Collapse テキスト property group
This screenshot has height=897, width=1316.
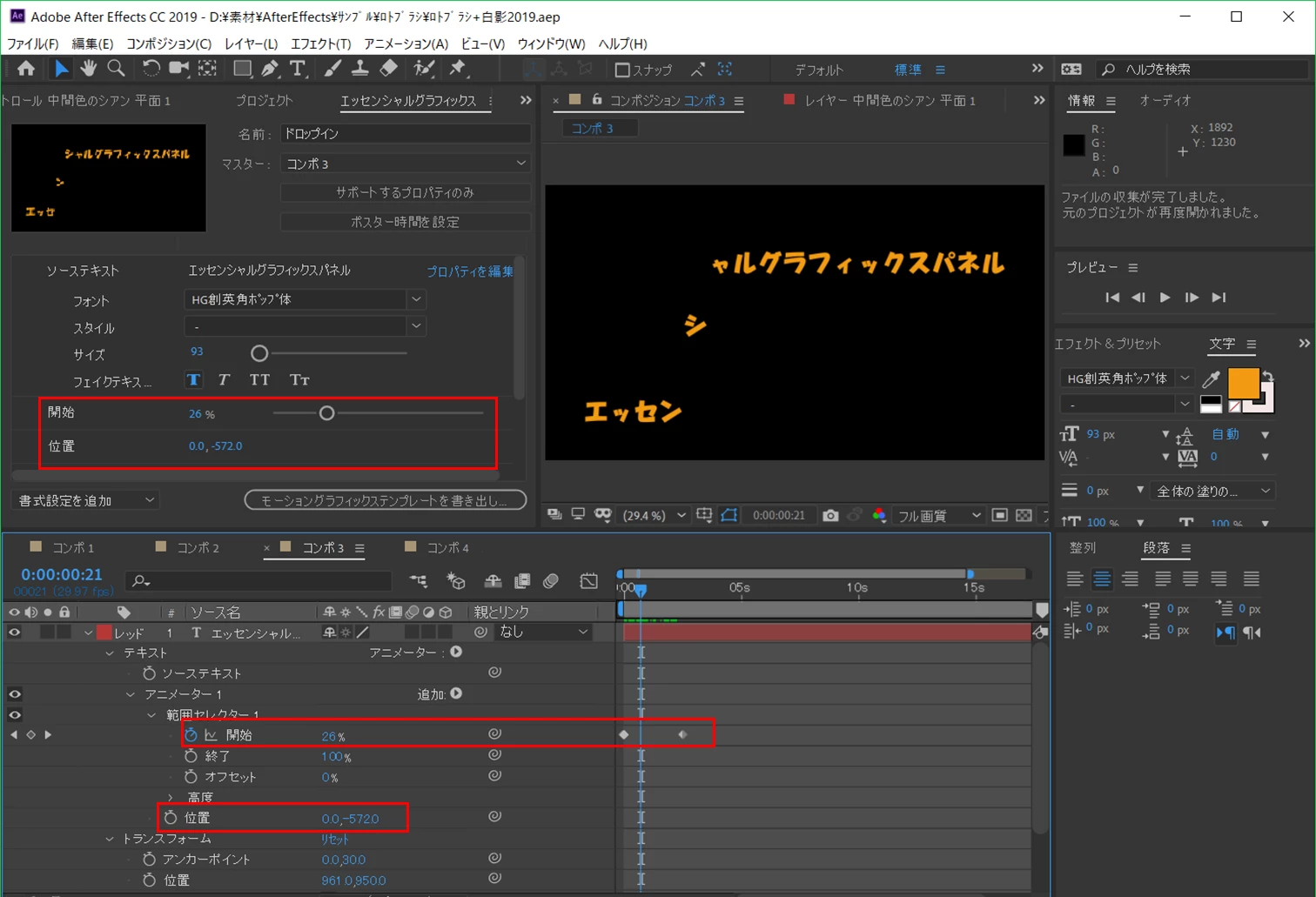(x=109, y=653)
